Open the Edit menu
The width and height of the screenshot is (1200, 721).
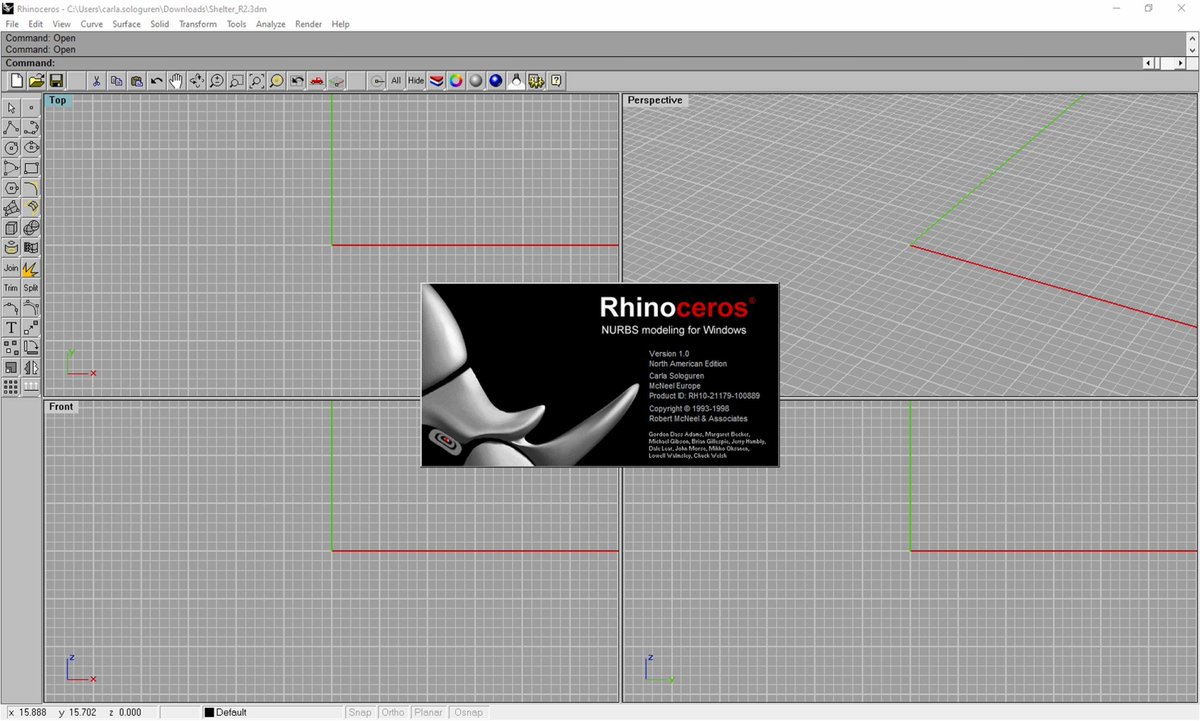click(36, 24)
